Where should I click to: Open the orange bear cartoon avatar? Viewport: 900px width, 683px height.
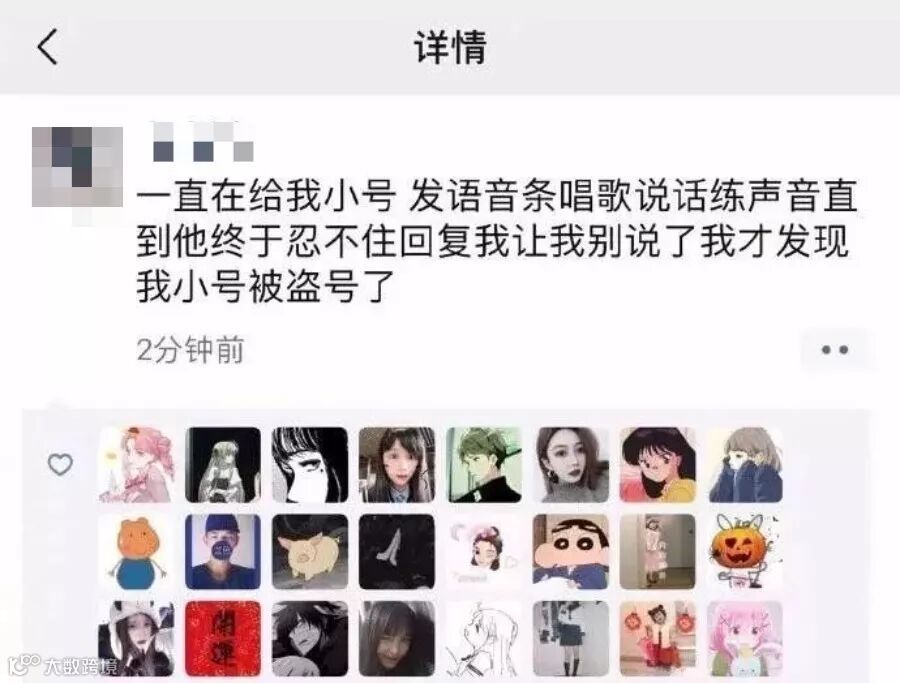(137, 552)
